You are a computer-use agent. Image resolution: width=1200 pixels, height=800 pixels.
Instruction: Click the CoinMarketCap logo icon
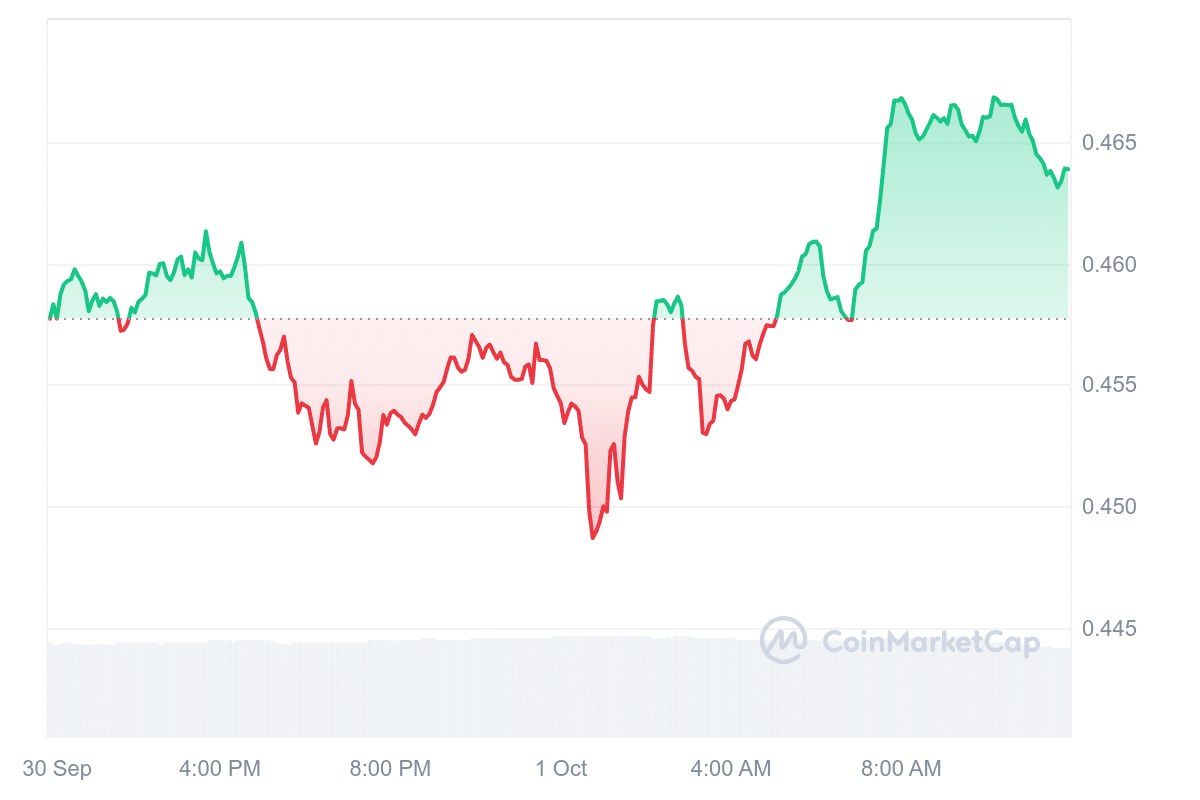pos(783,640)
